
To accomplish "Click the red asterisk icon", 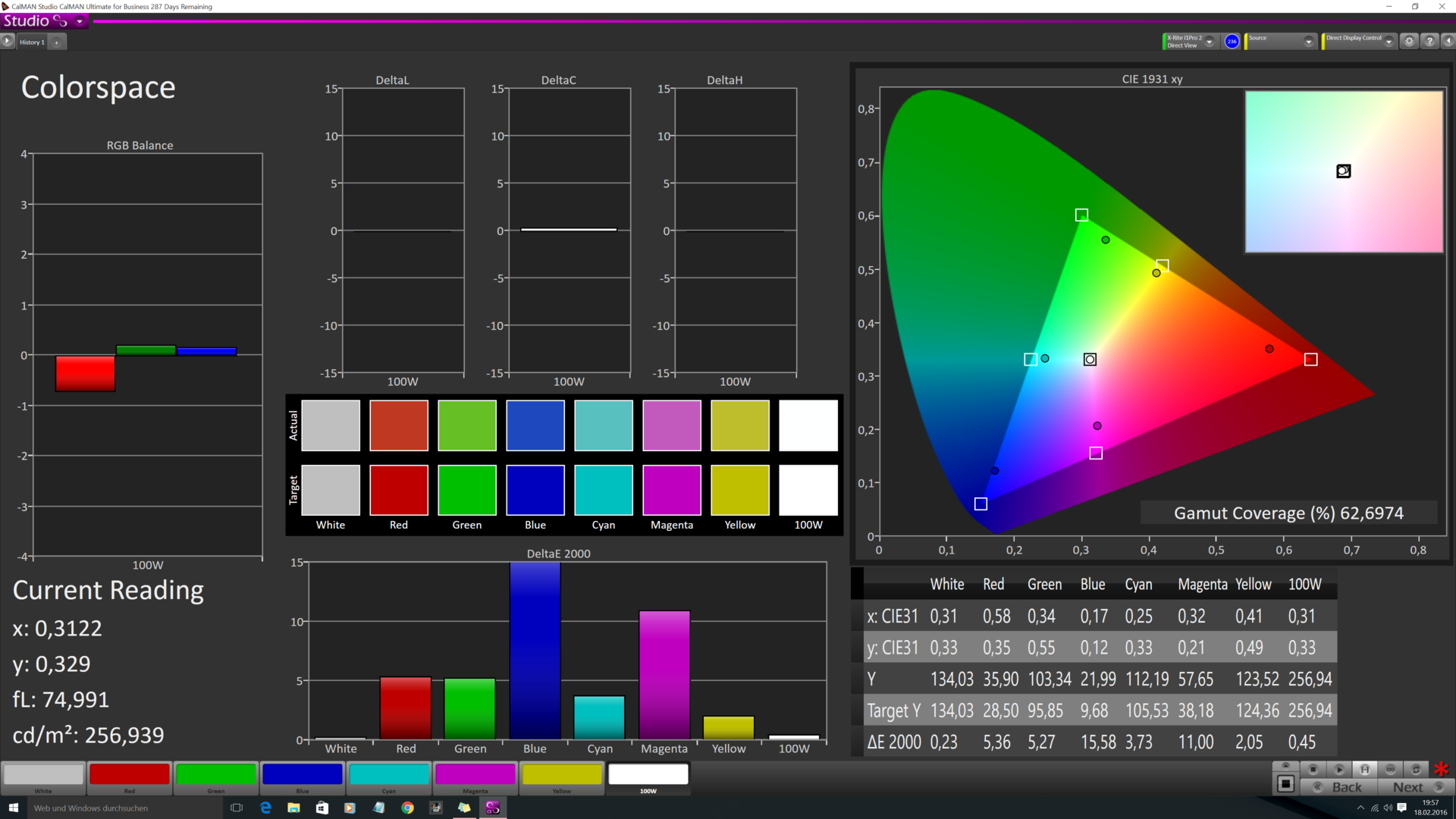I will pyautogui.click(x=1441, y=769).
